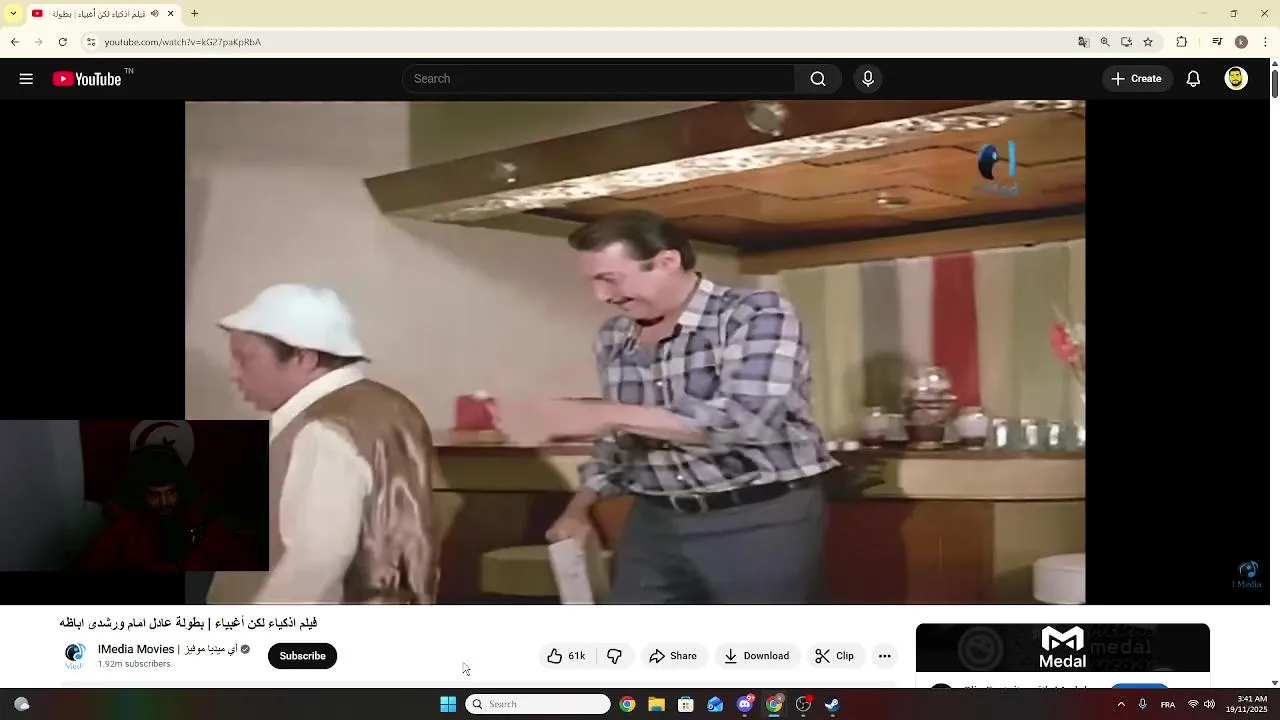Click the video player to pause
This screenshot has height=720, width=1280.
pyautogui.click(x=635, y=352)
